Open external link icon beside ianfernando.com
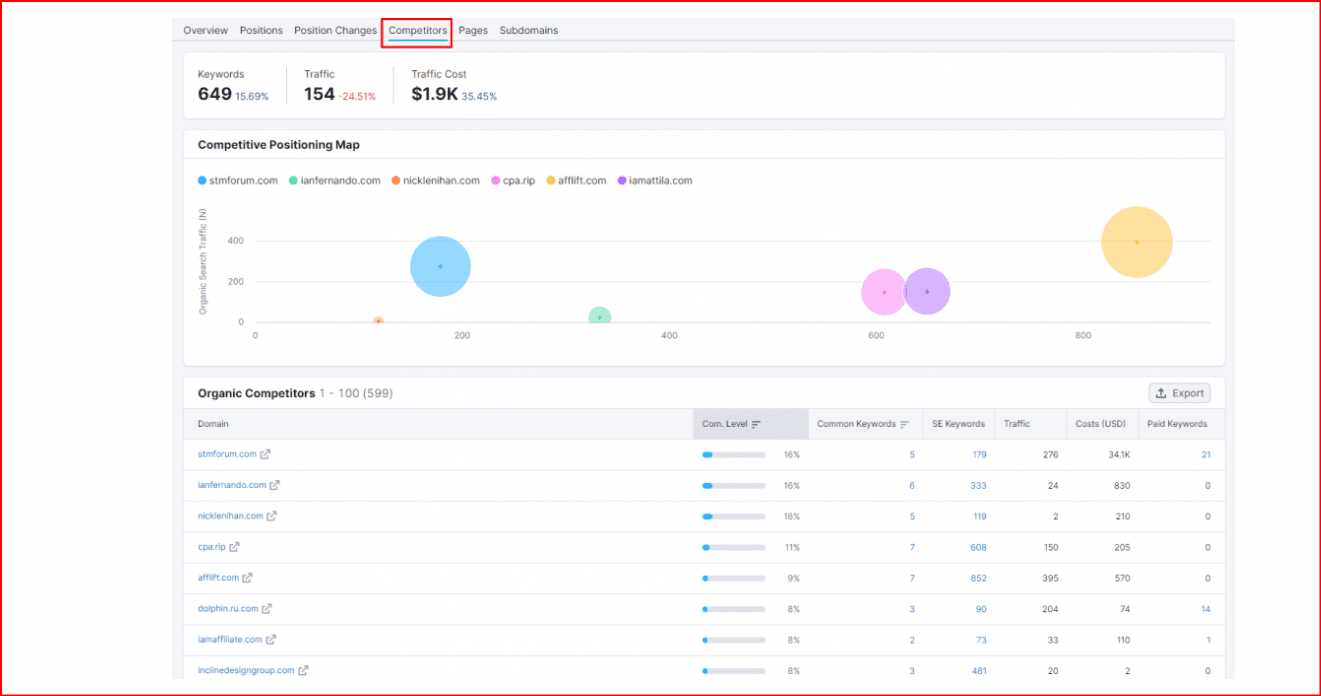This screenshot has width=1321, height=696. click(275, 485)
